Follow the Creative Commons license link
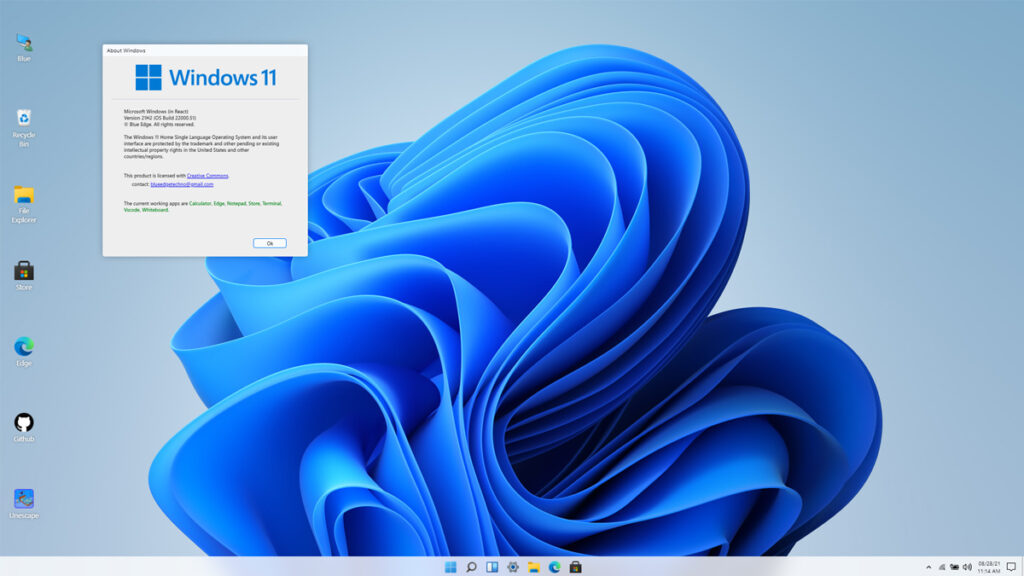 coord(207,175)
